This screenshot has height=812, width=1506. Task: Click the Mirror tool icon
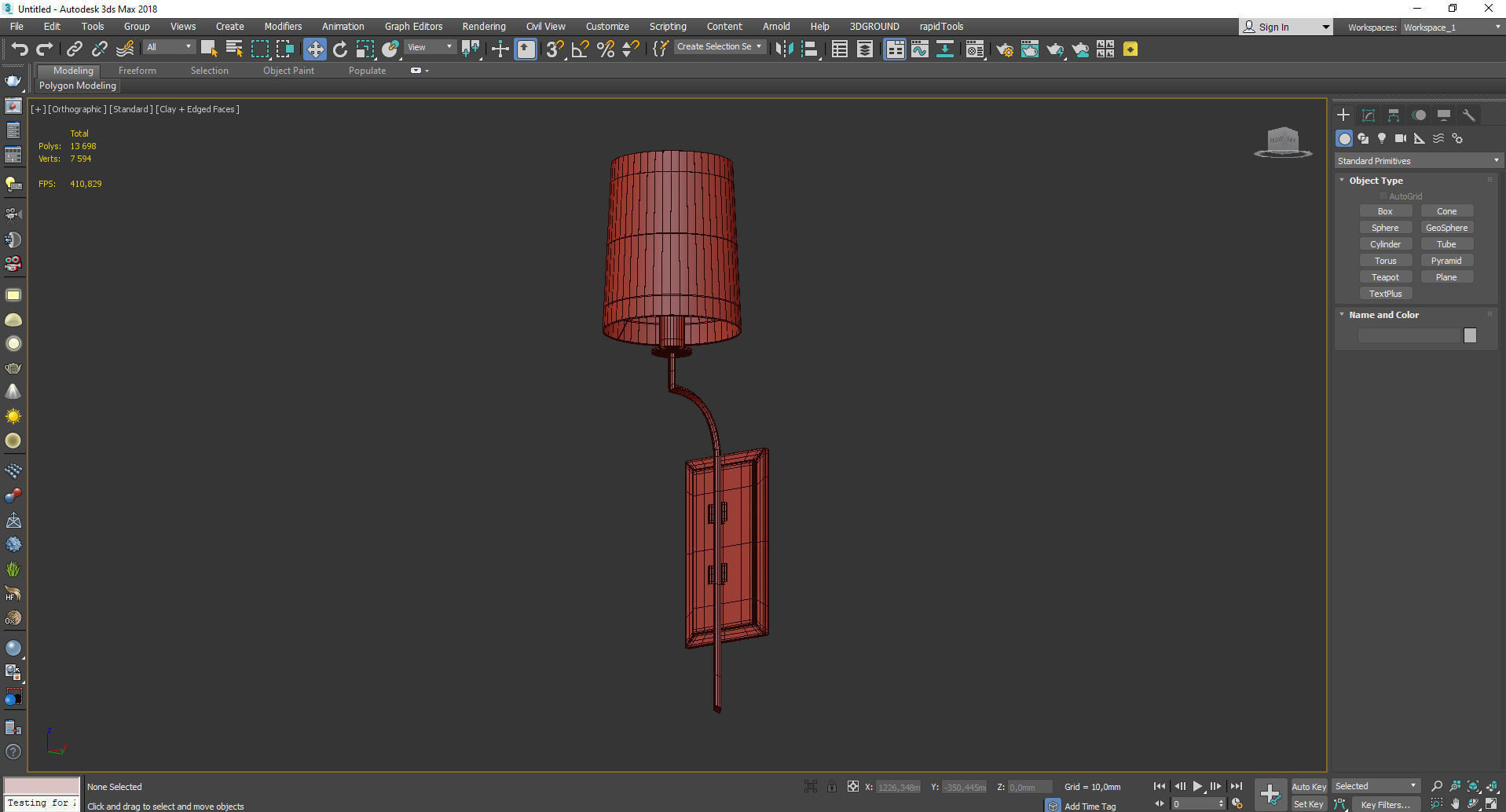pyautogui.click(x=784, y=49)
